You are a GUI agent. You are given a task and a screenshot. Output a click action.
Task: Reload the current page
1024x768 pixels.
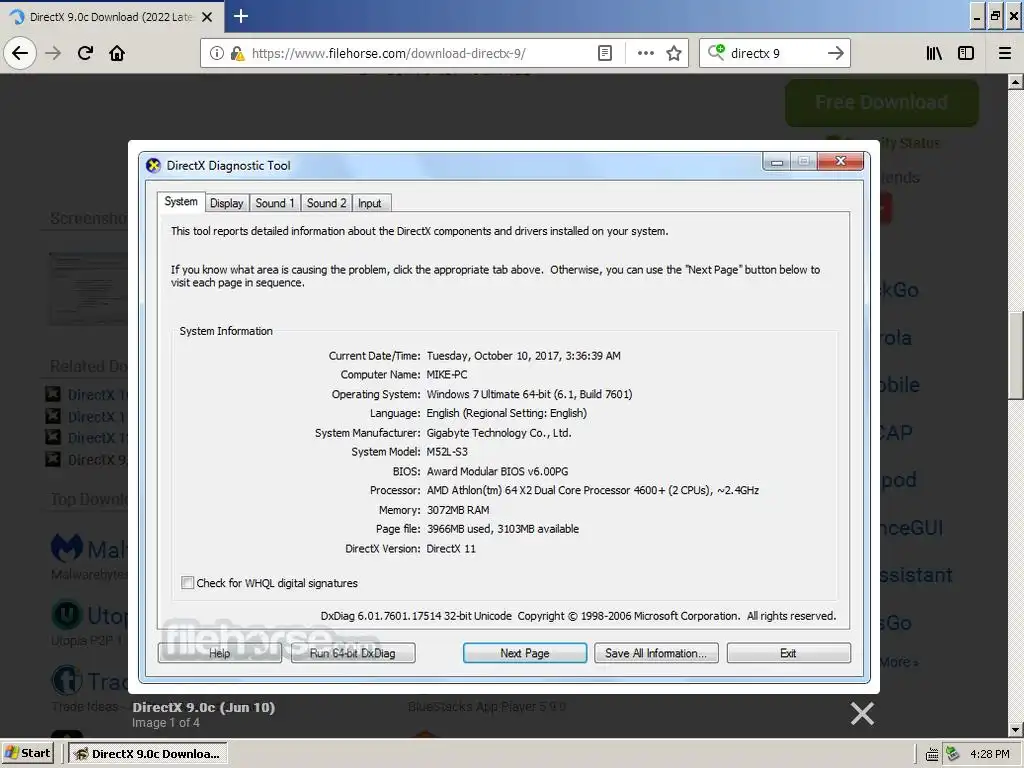[85, 53]
